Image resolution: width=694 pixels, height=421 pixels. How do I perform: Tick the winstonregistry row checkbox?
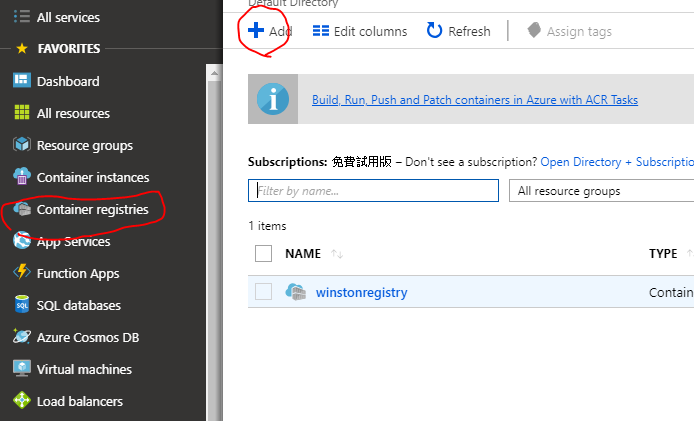pos(263,292)
